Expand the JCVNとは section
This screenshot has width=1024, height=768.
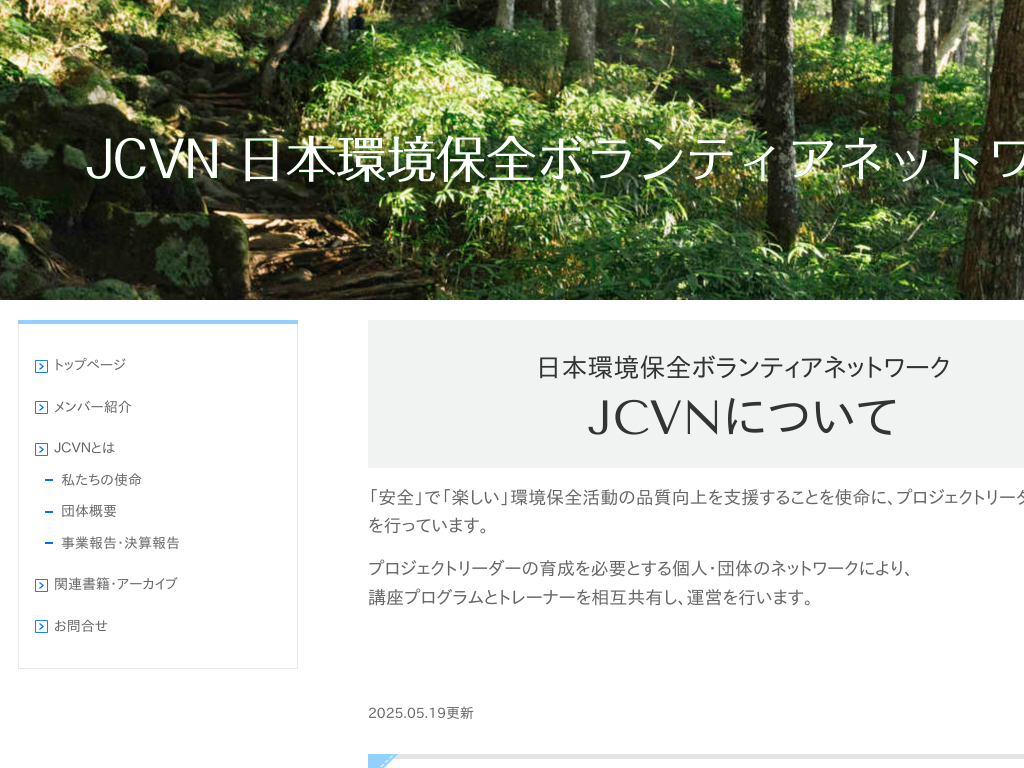85,448
